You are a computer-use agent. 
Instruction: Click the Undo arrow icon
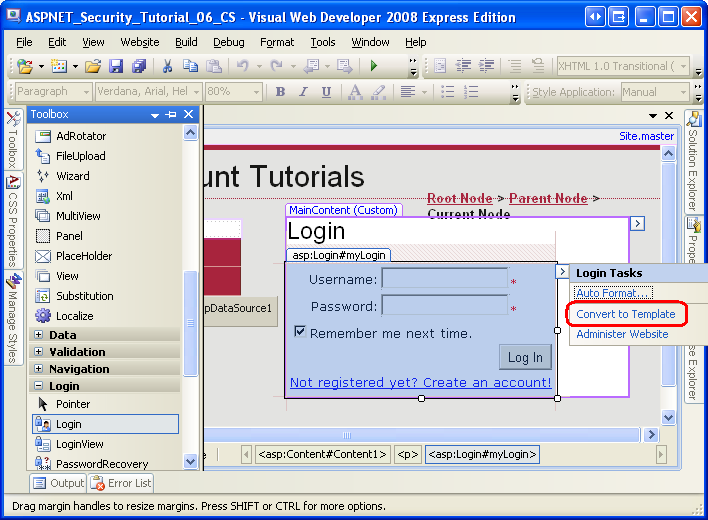[242, 66]
